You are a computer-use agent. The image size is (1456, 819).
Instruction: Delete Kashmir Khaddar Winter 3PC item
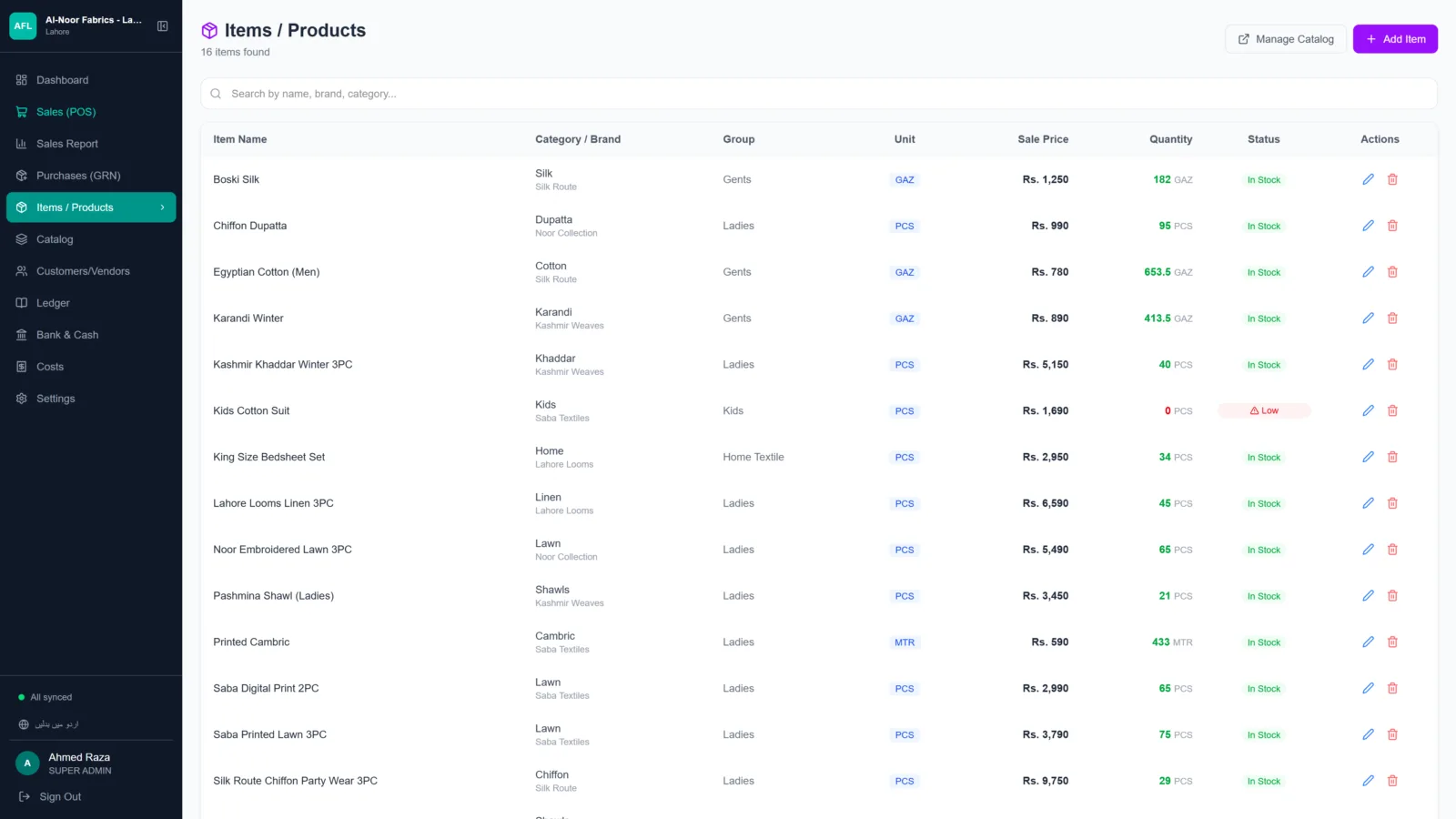coord(1392,364)
